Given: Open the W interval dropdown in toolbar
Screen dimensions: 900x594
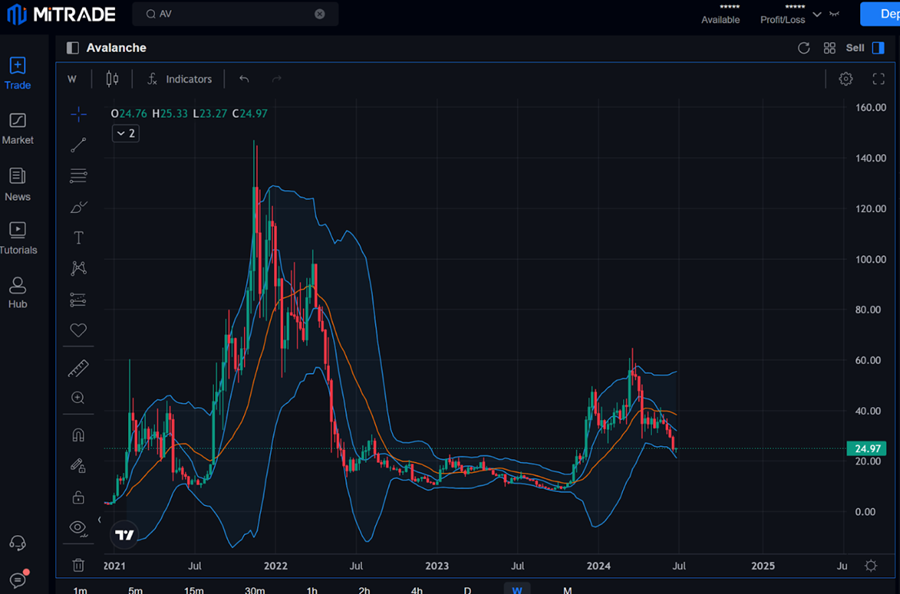Looking at the screenshot, I should 72,79.
